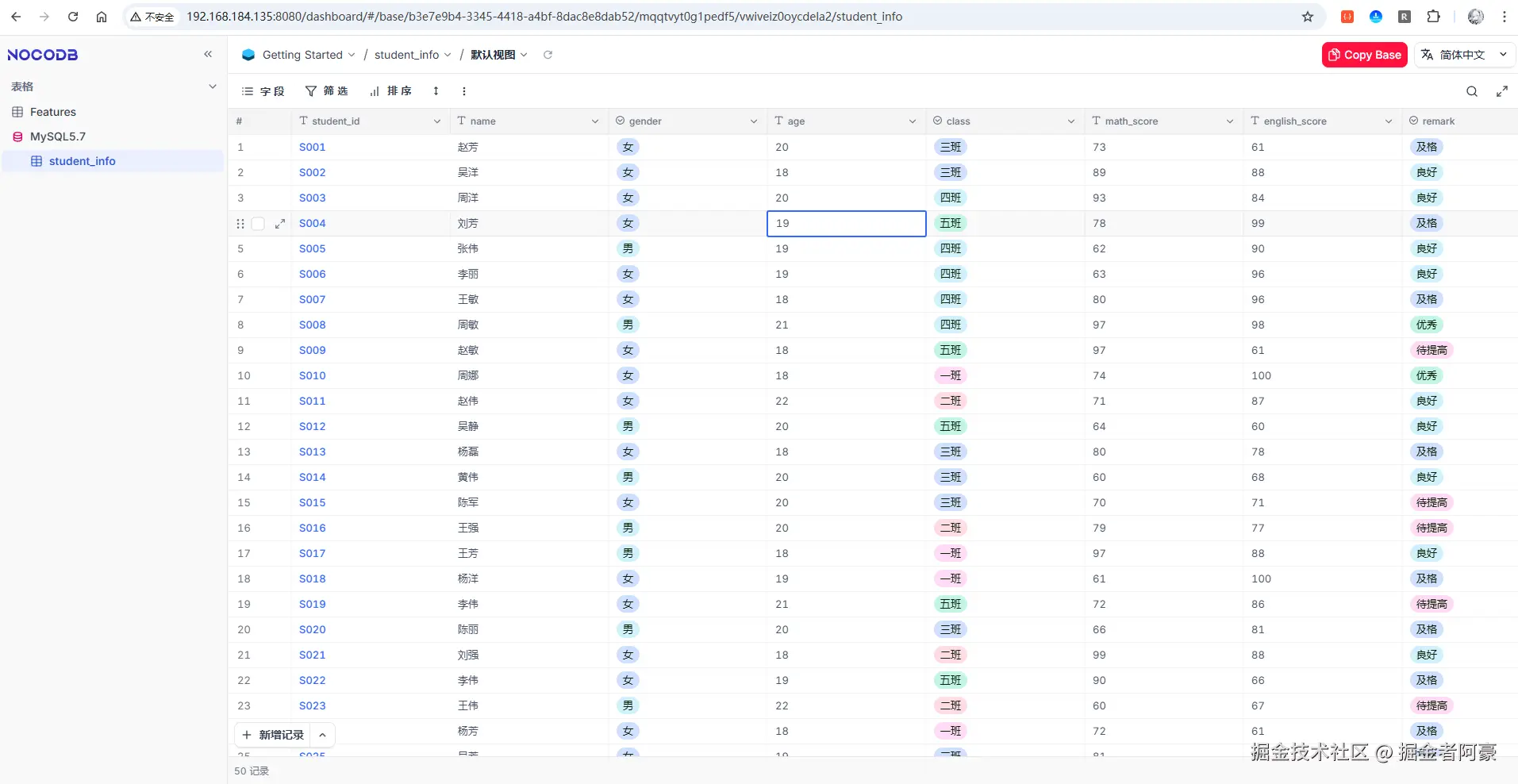Click the browser back arrow
The image size is (1518, 784).
point(16,17)
